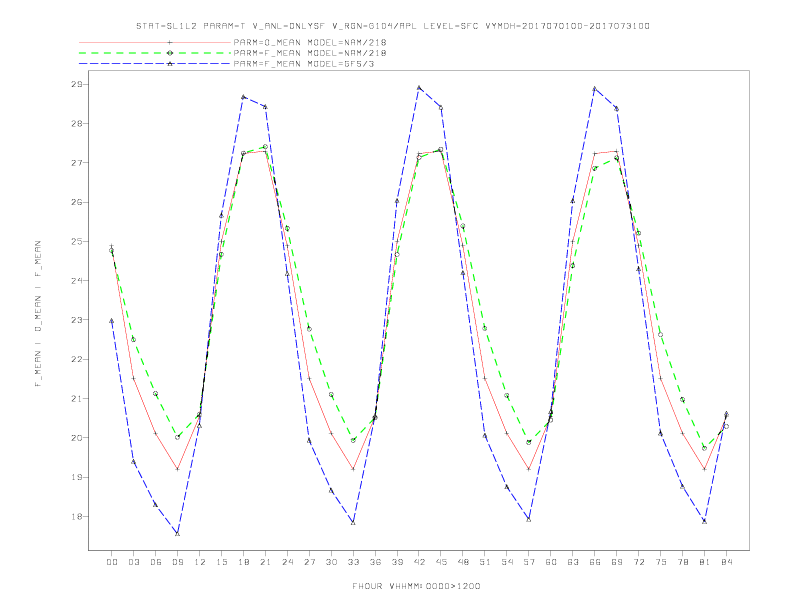
Task: Click the y-axis tick value 23
Action: [x=77, y=320]
